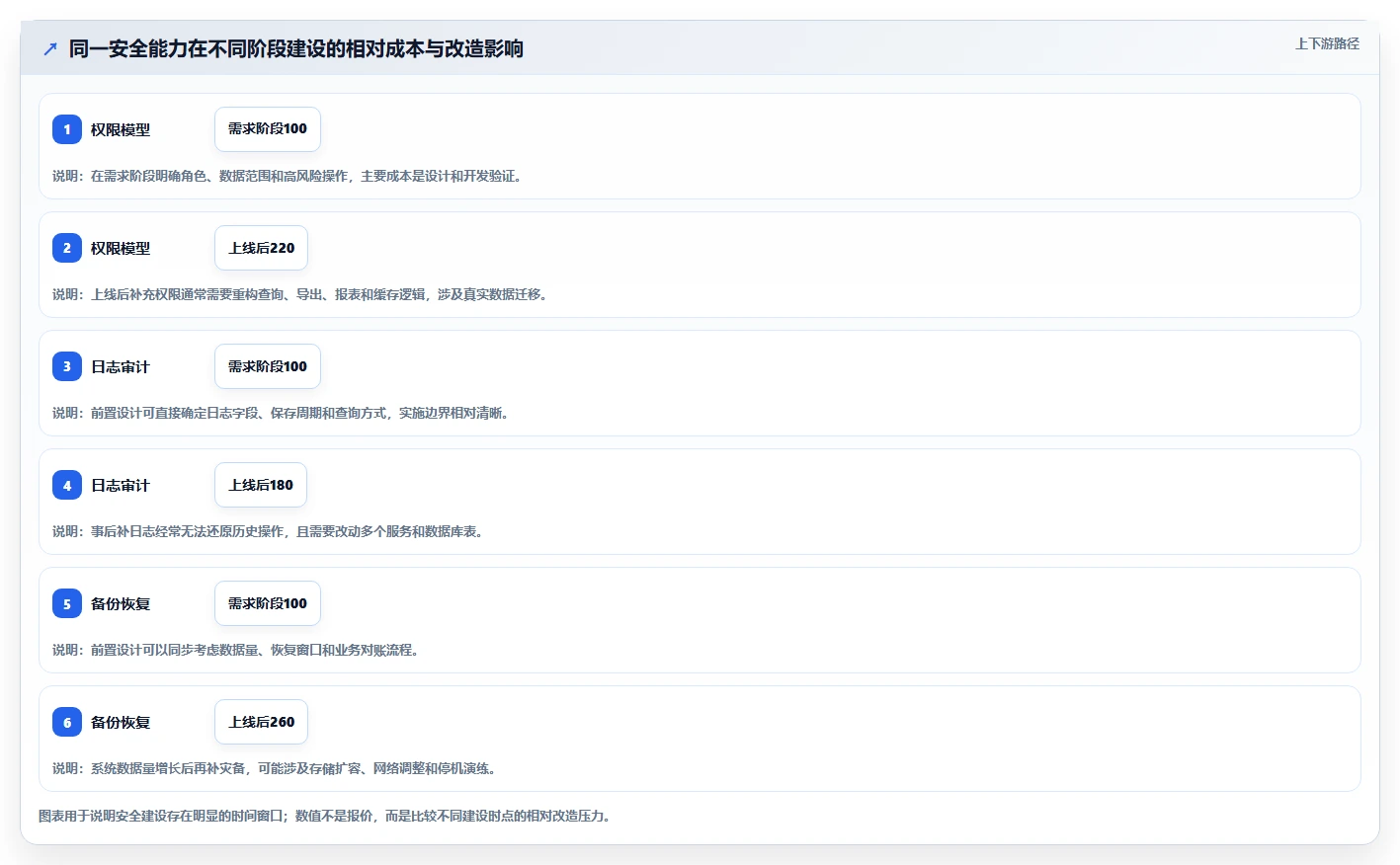Click number badge 5 for 备份恢复

pos(67,603)
